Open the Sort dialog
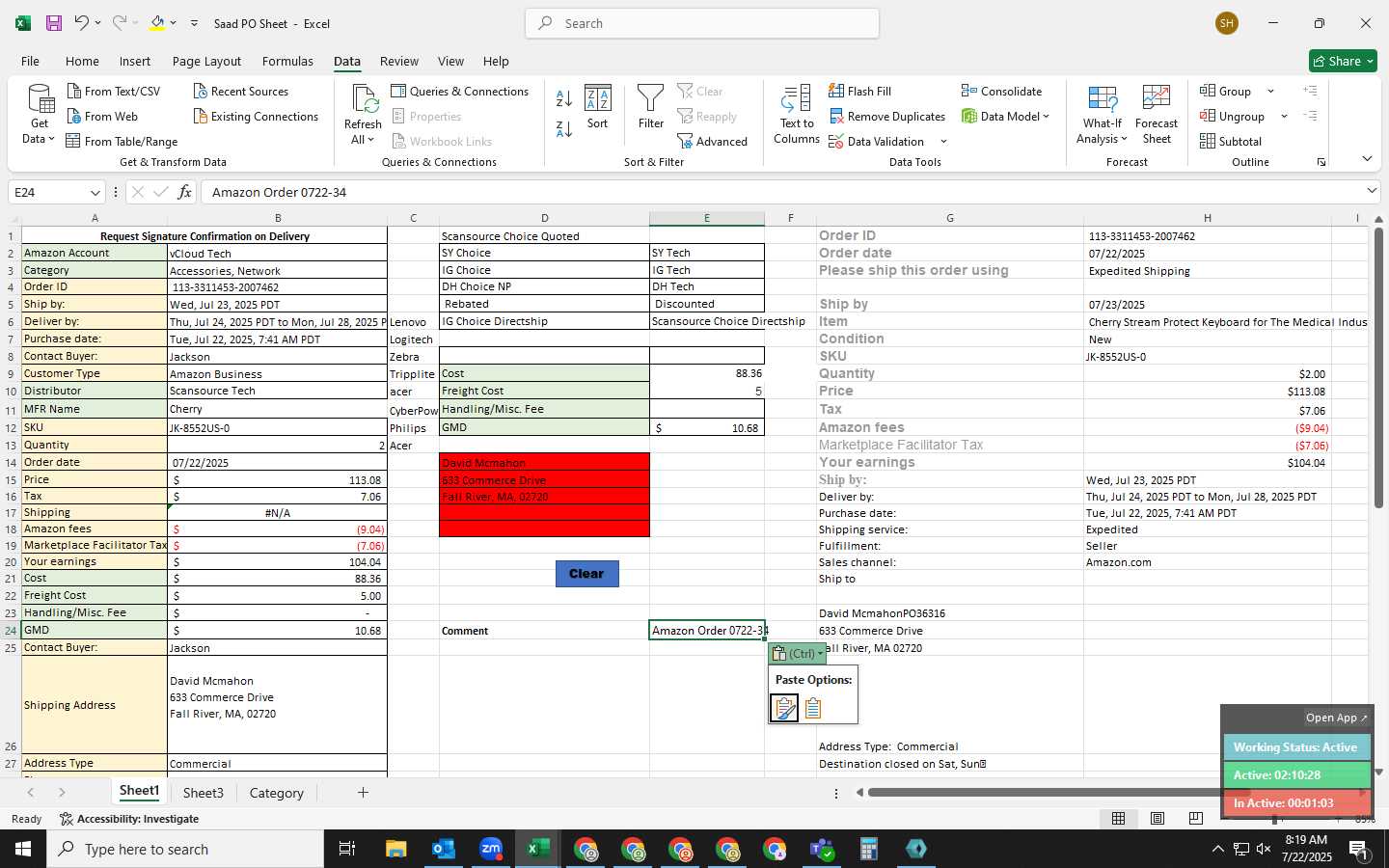1389x868 pixels. [598, 107]
